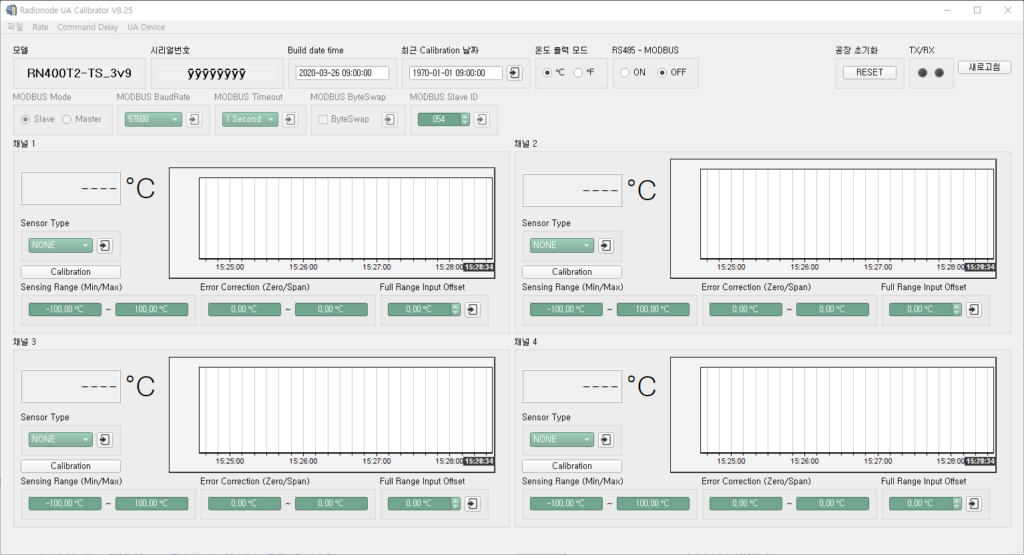Click the Channel 4 trend chart
1024x555 pixels.
(x=833, y=415)
